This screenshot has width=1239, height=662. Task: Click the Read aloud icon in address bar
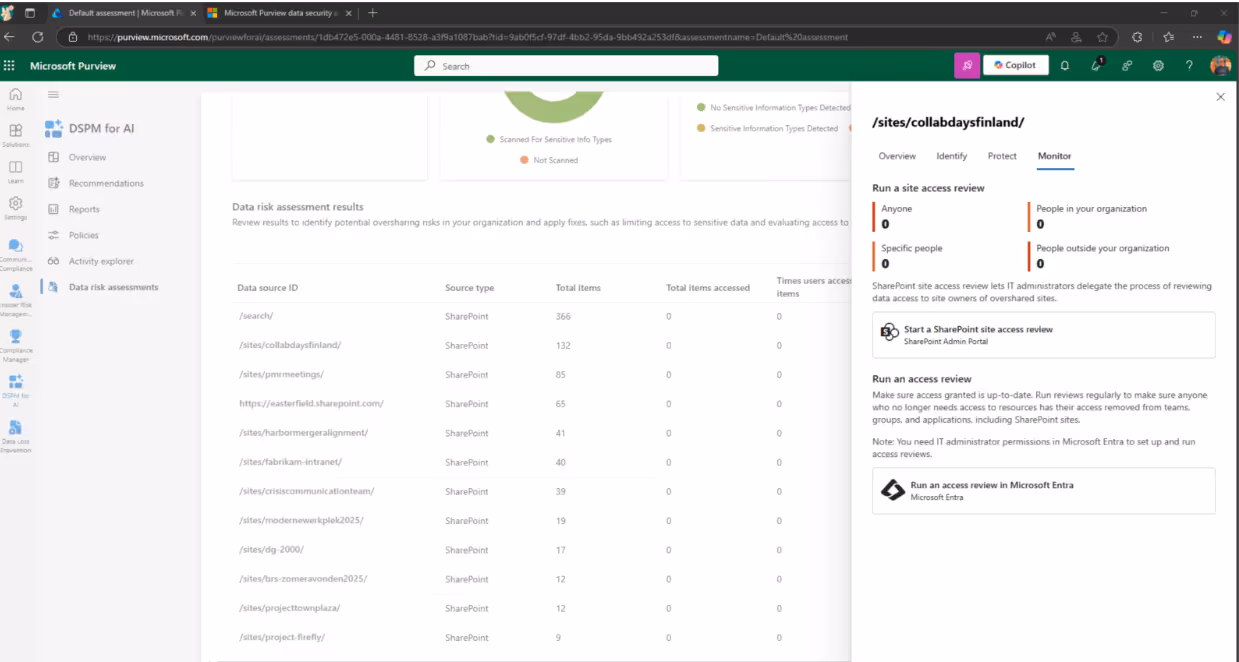[x=1050, y=36]
